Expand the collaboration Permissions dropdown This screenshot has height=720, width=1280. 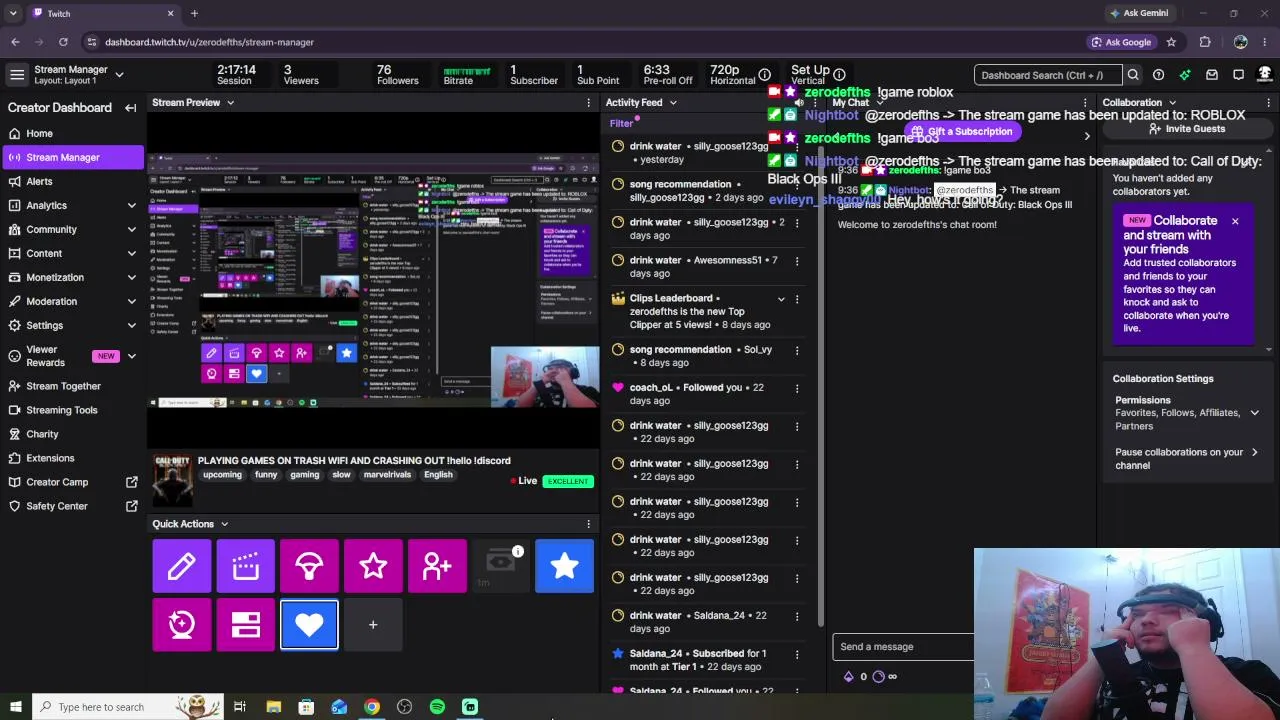[x=1254, y=413]
